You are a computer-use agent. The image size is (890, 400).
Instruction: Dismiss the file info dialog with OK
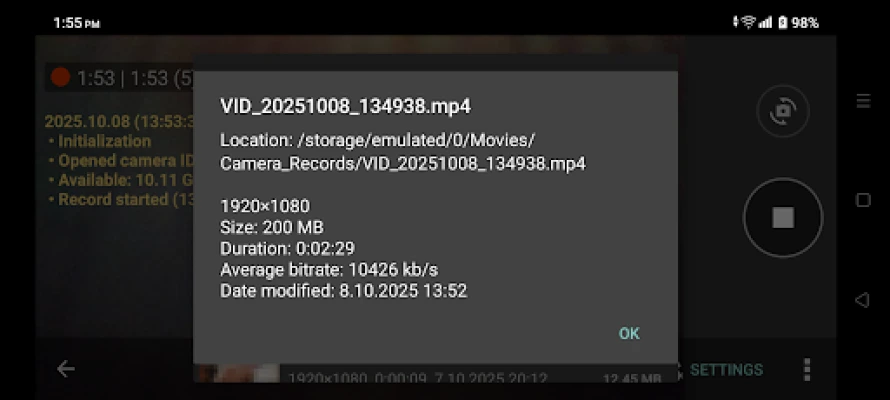coord(629,334)
